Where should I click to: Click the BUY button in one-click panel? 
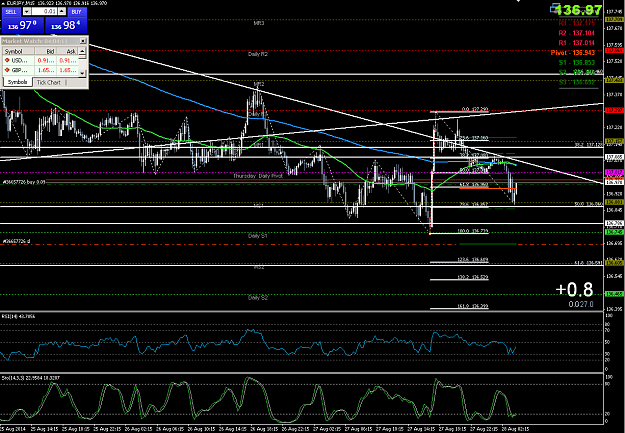[77, 12]
